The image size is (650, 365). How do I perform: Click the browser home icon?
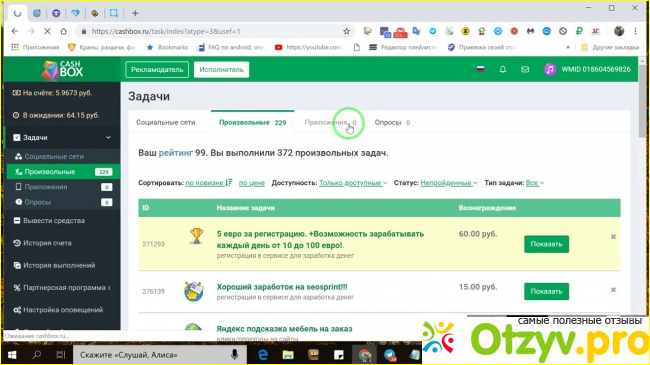coord(63,31)
